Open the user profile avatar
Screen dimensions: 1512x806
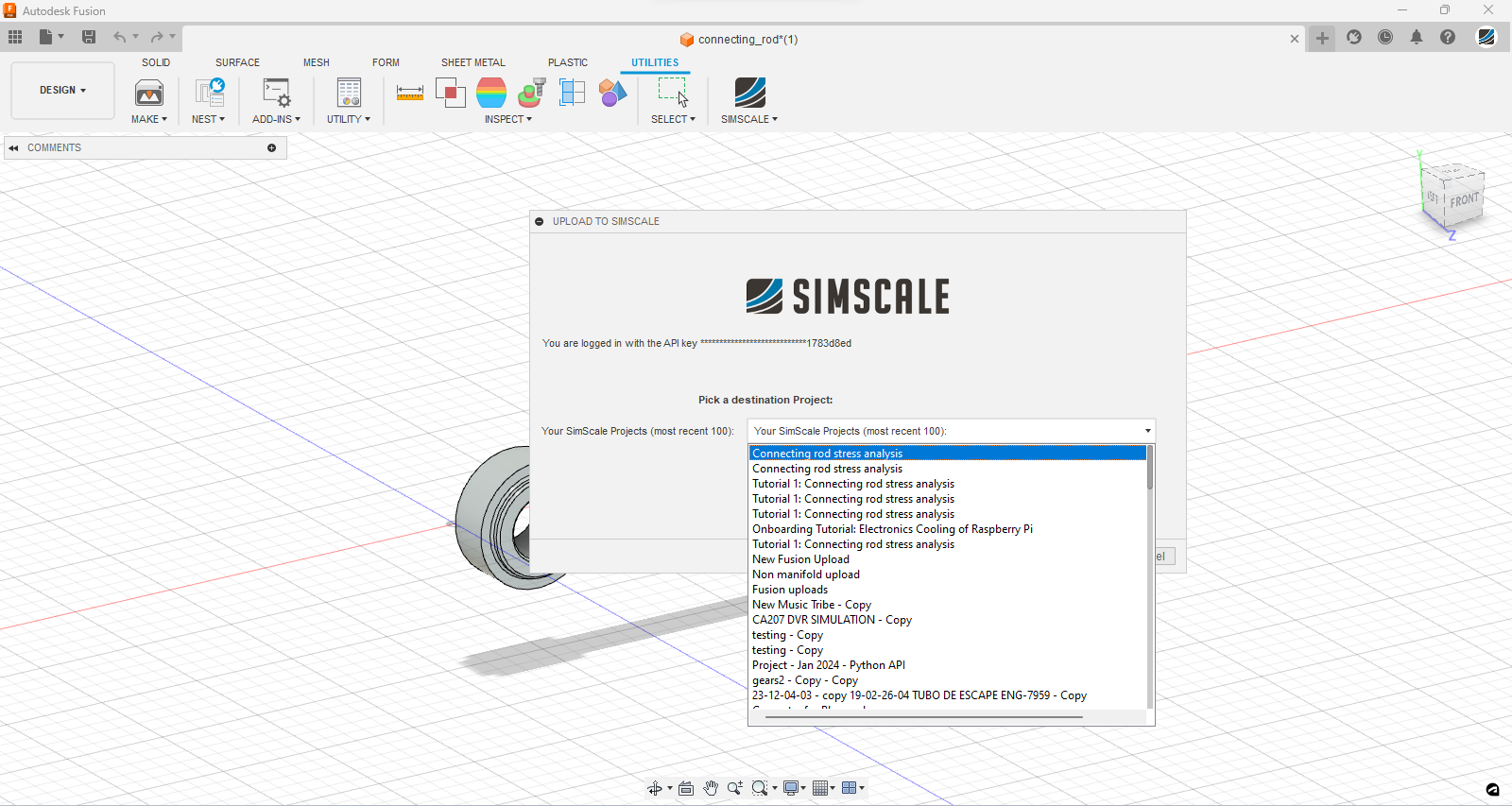click(x=1486, y=37)
